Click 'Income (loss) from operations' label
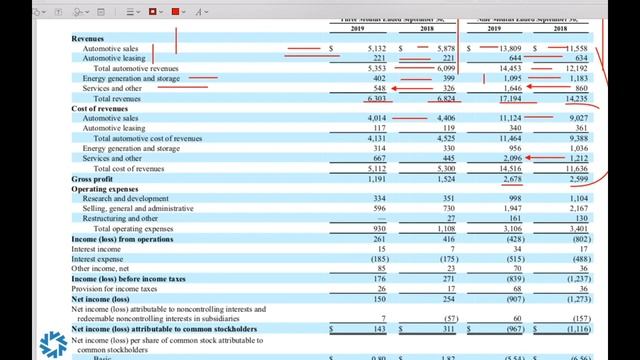Image resolution: width=640 pixels, height=360 pixels. pos(122,239)
